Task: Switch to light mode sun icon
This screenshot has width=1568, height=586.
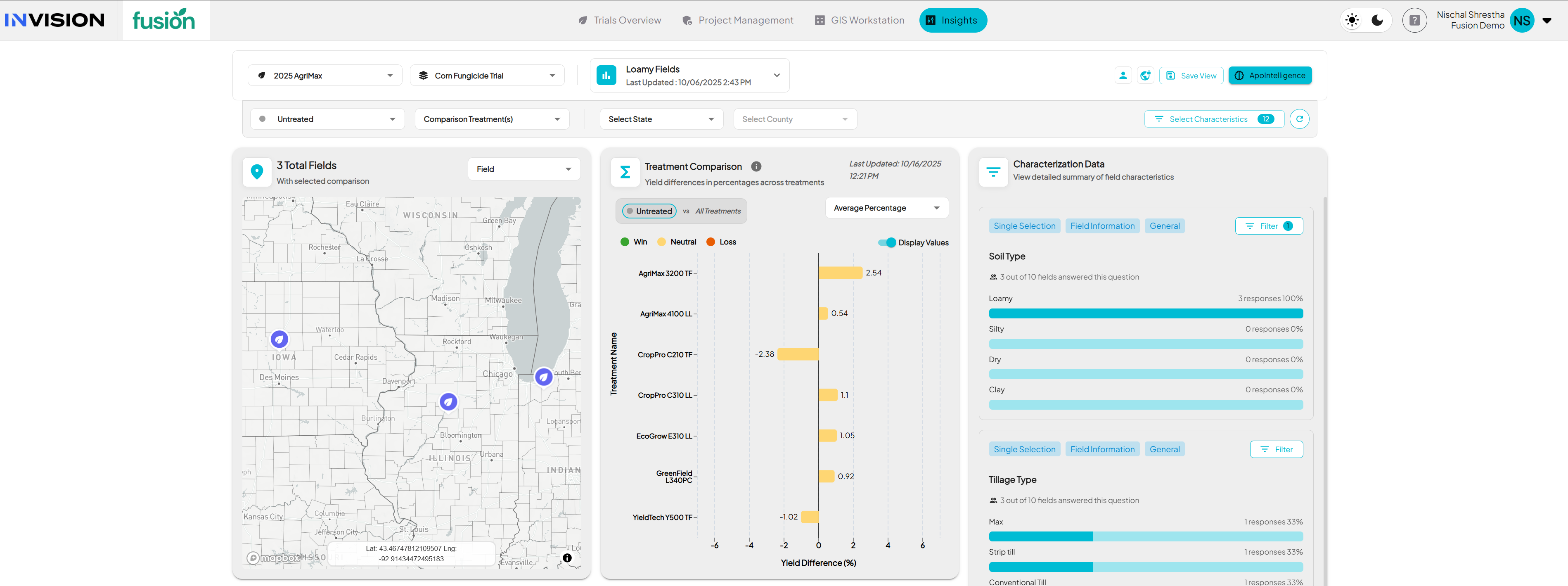Action: click(x=1352, y=20)
